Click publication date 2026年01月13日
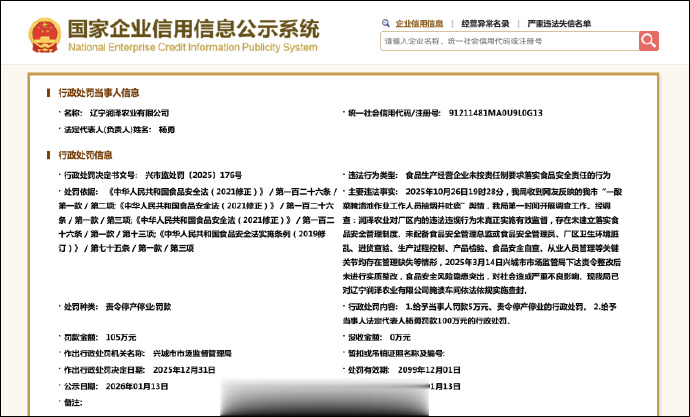690x417 pixels. pos(137,386)
